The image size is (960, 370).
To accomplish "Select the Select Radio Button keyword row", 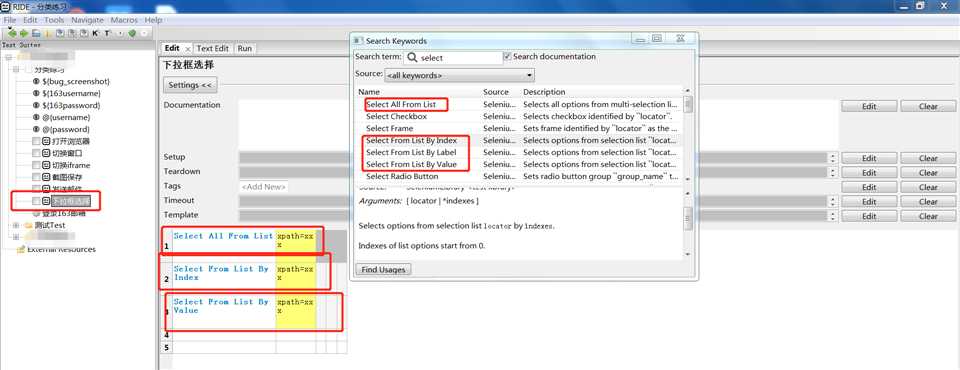I will point(520,176).
